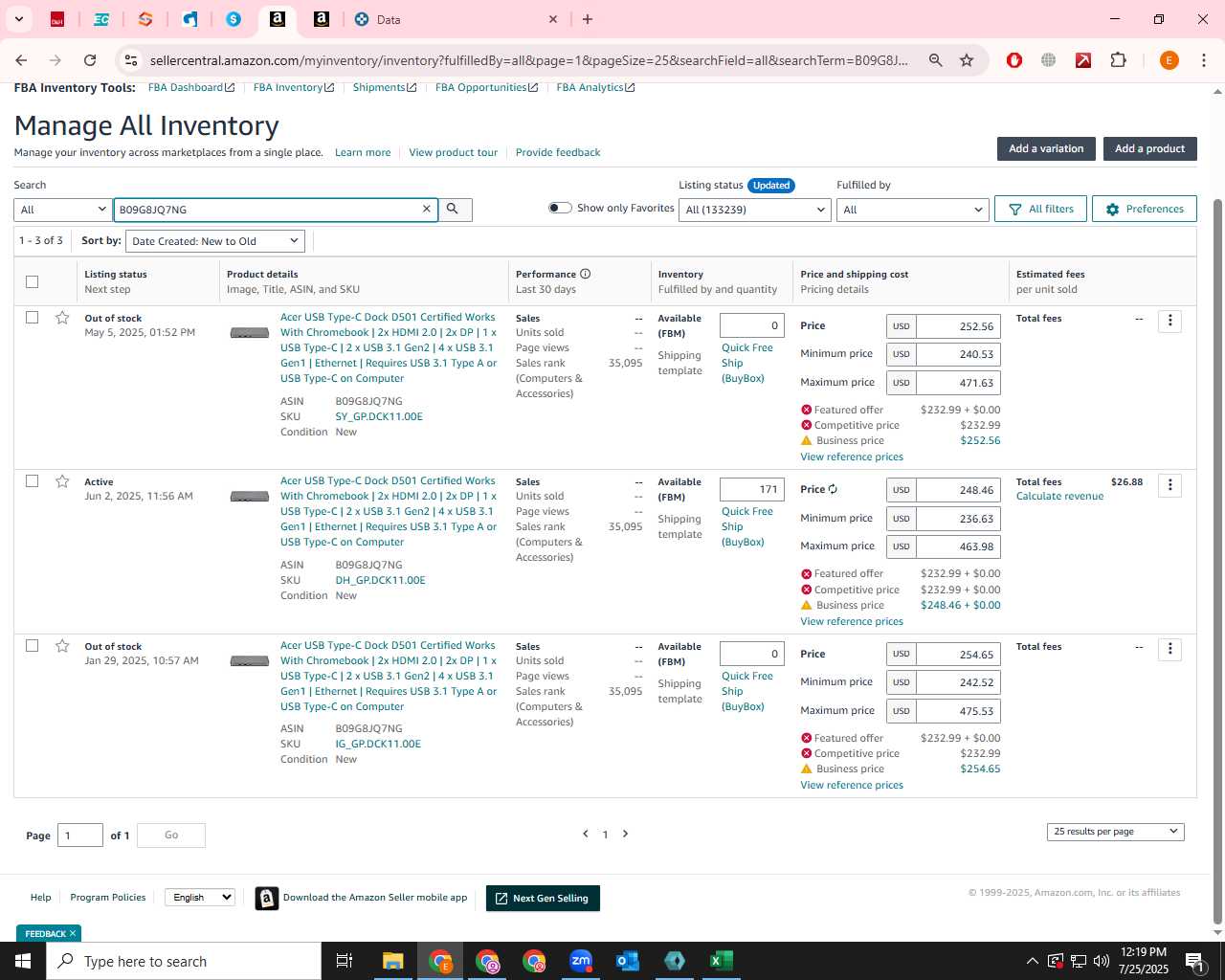This screenshot has height=980, width=1225.
Task: Click the Performance info icon
Action: click(x=585, y=274)
